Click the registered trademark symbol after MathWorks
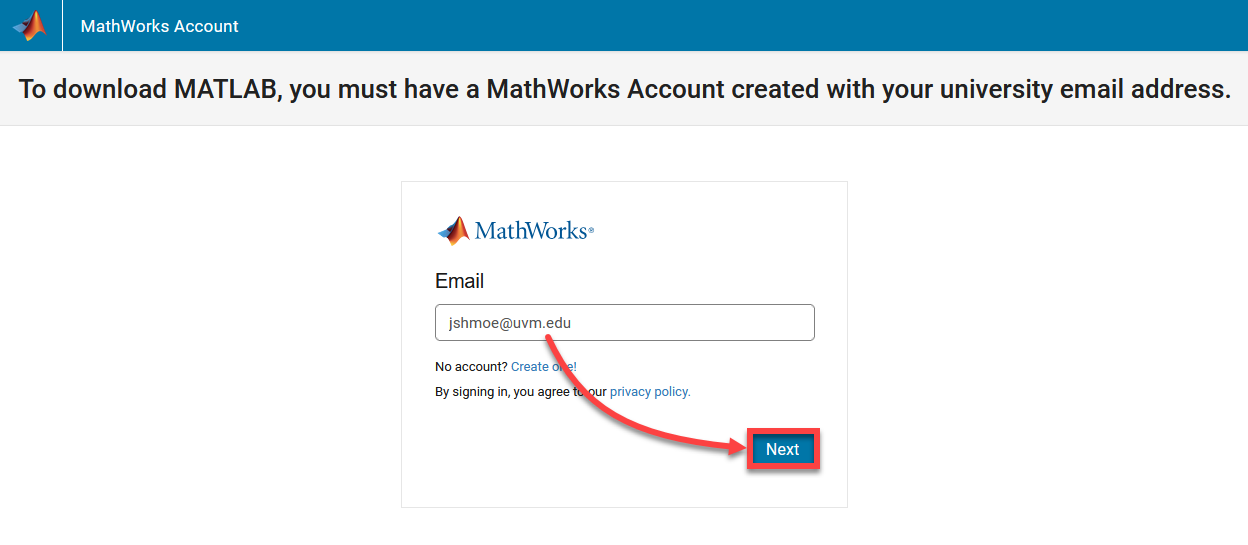The height and width of the screenshot is (545, 1248). (591, 230)
